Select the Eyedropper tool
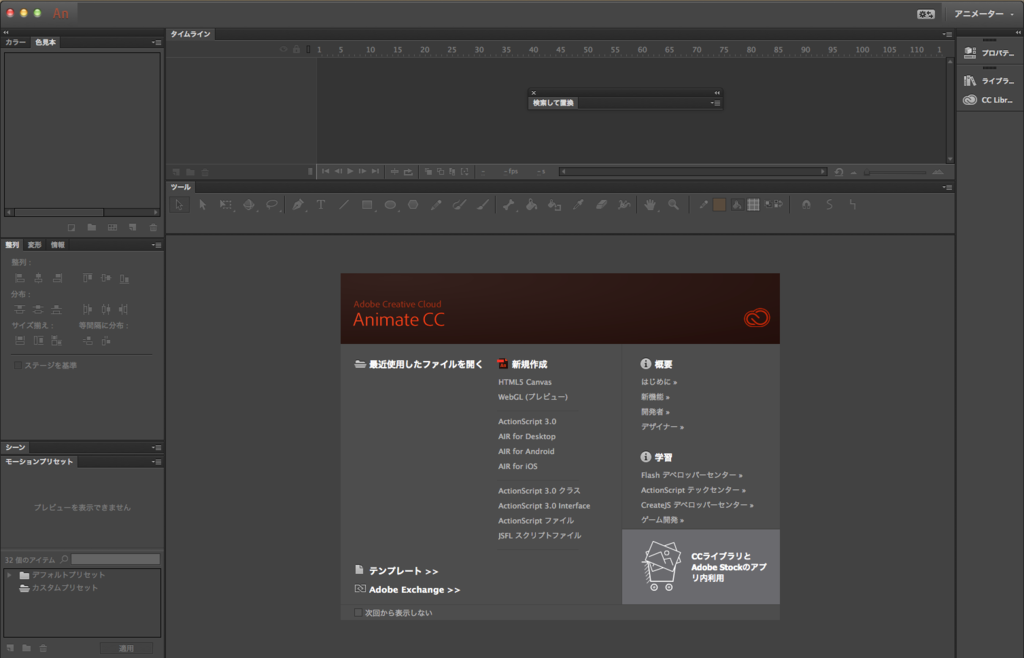The image size is (1024, 658). 578,205
